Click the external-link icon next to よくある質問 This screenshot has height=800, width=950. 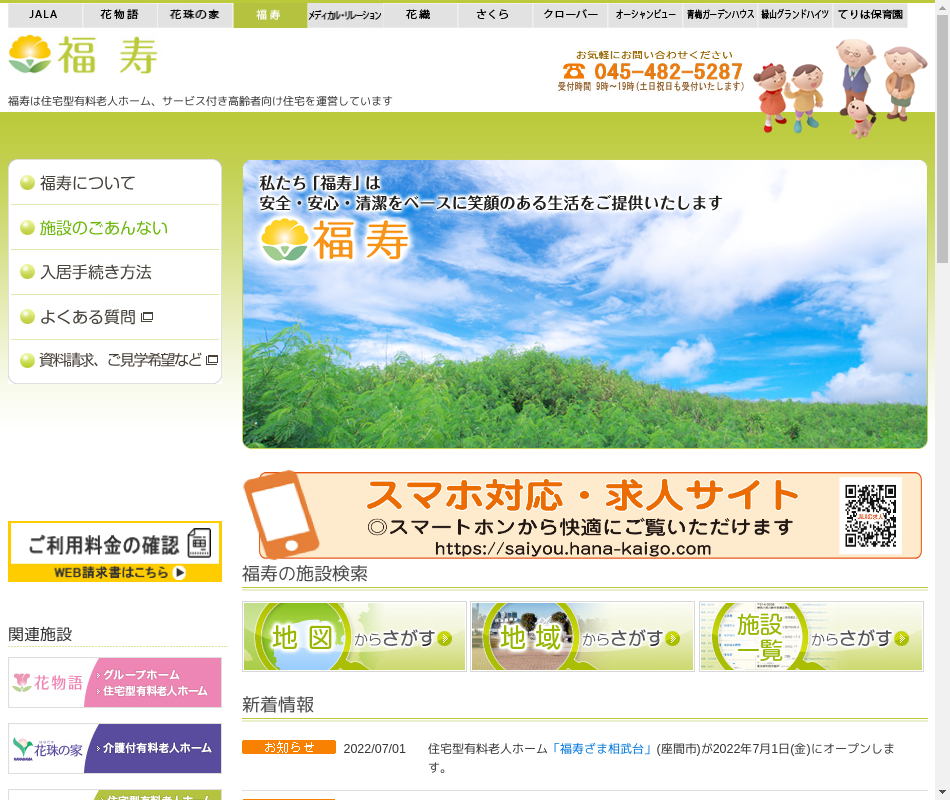coord(147,317)
